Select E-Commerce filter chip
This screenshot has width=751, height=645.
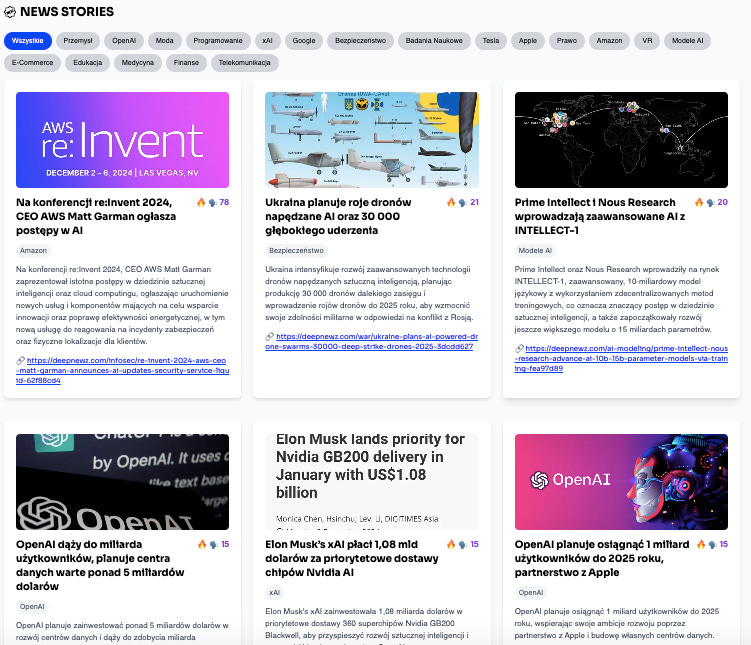coord(32,63)
